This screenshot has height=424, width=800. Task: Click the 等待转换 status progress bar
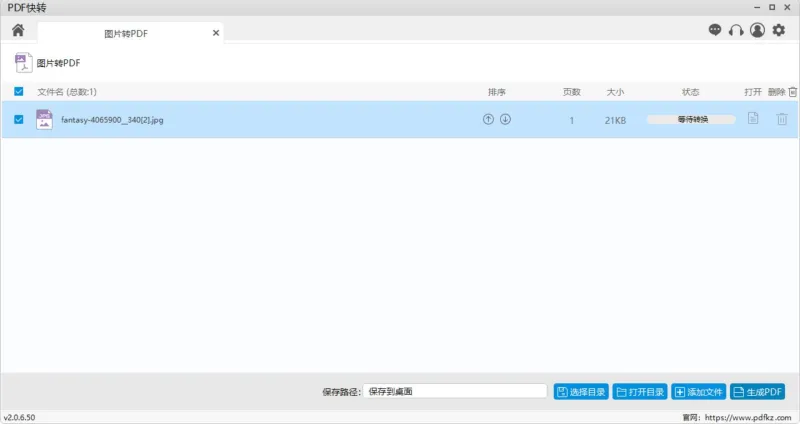[692, 119]
